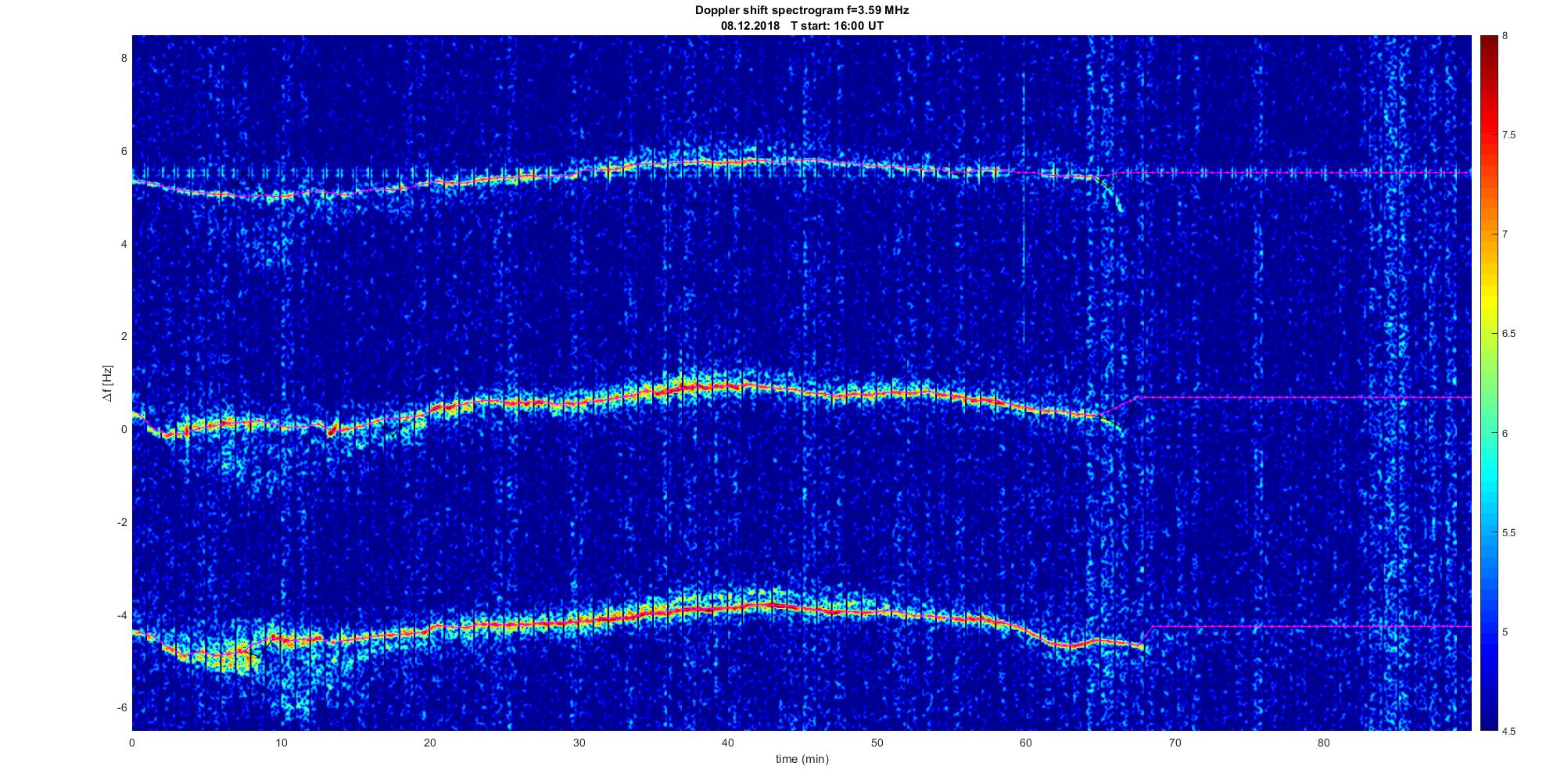
Task: Click the colorbar tick label '7'
Action: click(x=1505, y=234)
